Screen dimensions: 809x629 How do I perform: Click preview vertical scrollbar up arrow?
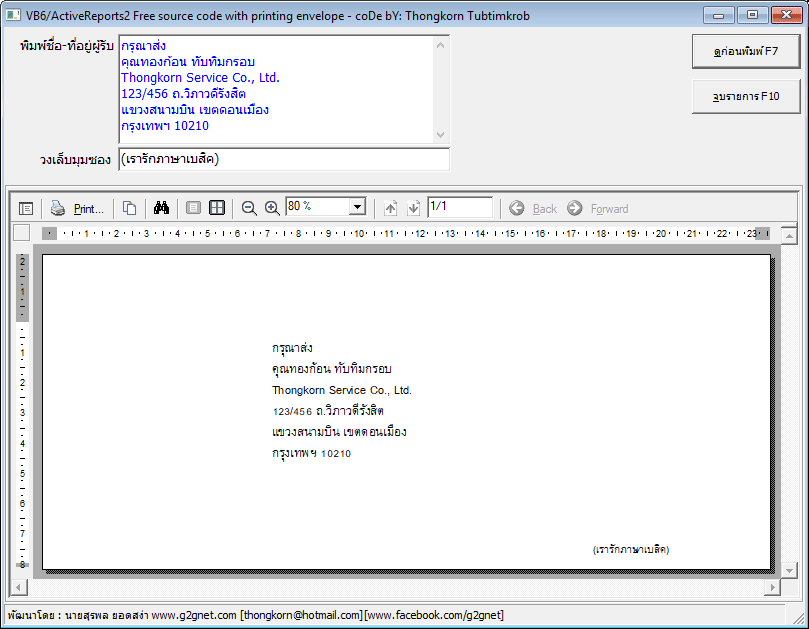point(789,236)
